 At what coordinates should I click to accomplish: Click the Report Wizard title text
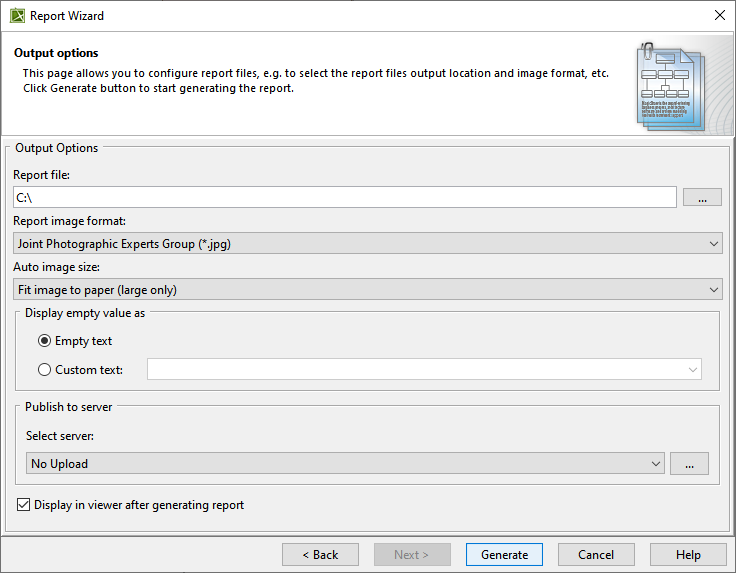click(67, 16)
